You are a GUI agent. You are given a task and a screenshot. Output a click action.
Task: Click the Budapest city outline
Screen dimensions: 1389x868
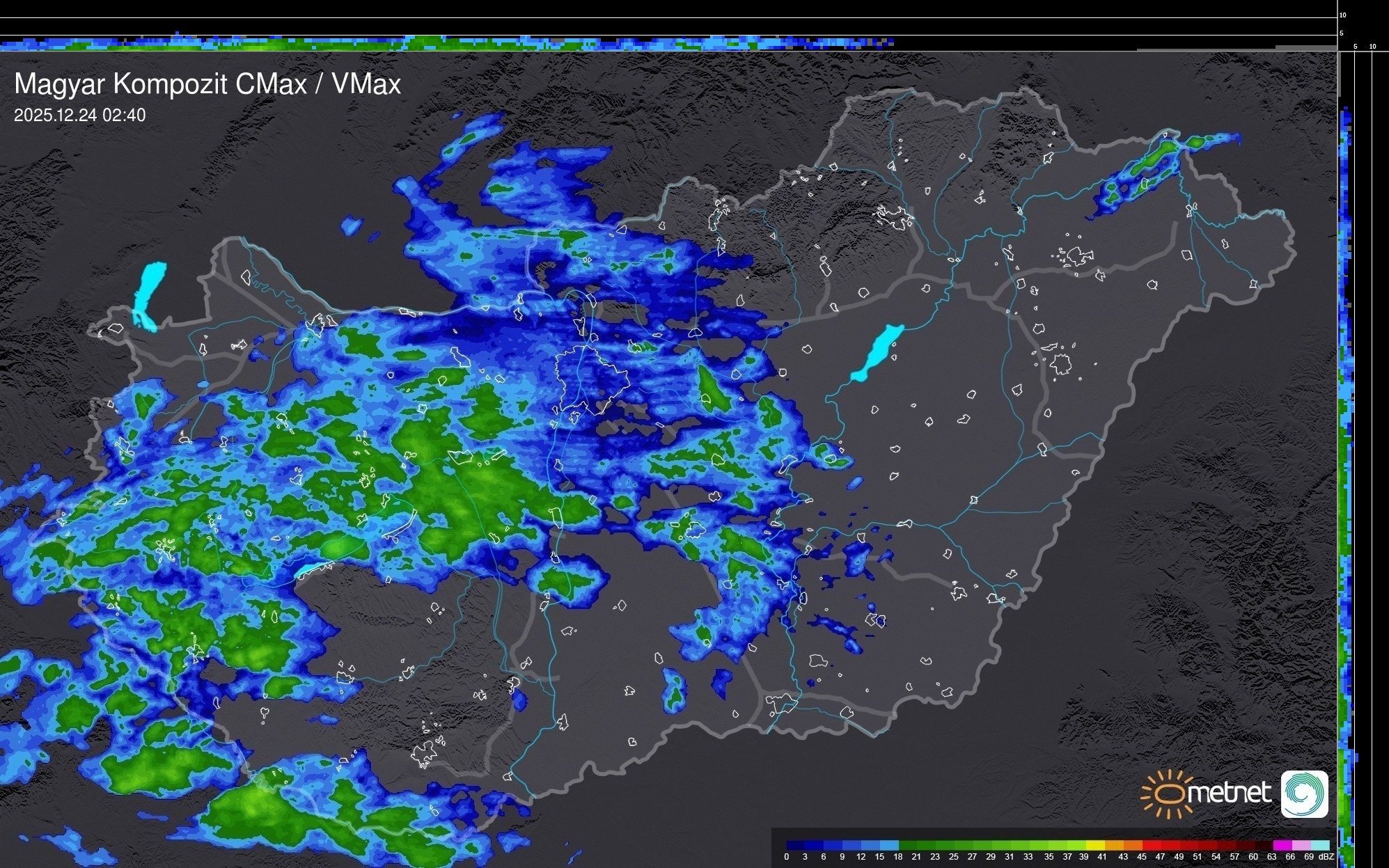(x=592, y=379)
